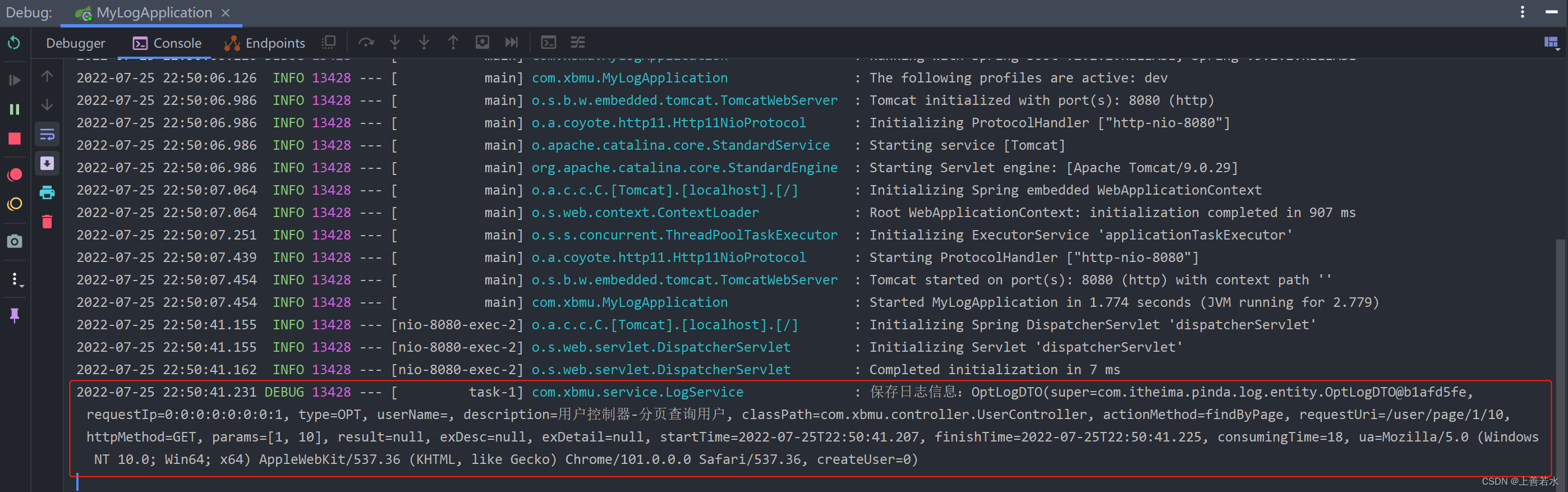Click the show execution point icon
The image size is (1568, 492).
click(329, 42)
